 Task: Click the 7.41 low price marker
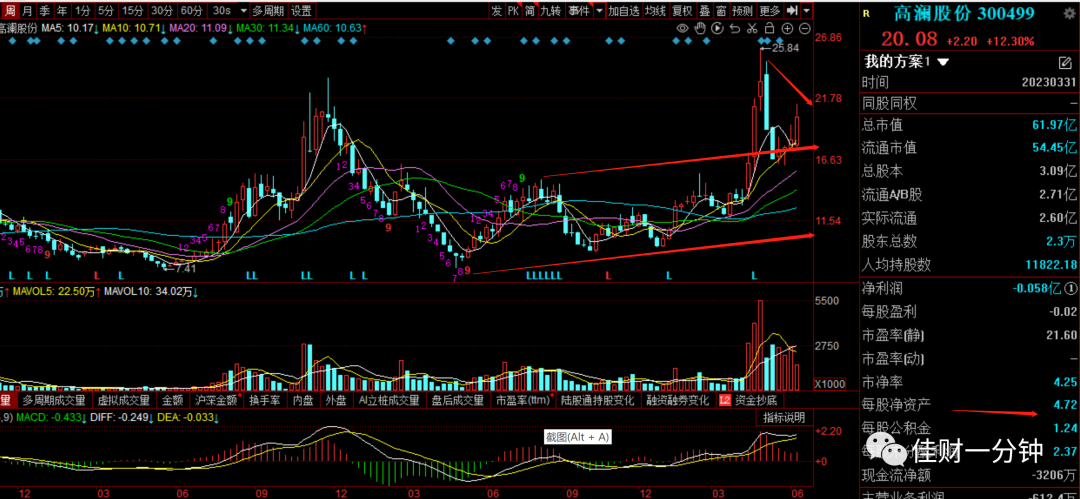(x=185, y=268)
